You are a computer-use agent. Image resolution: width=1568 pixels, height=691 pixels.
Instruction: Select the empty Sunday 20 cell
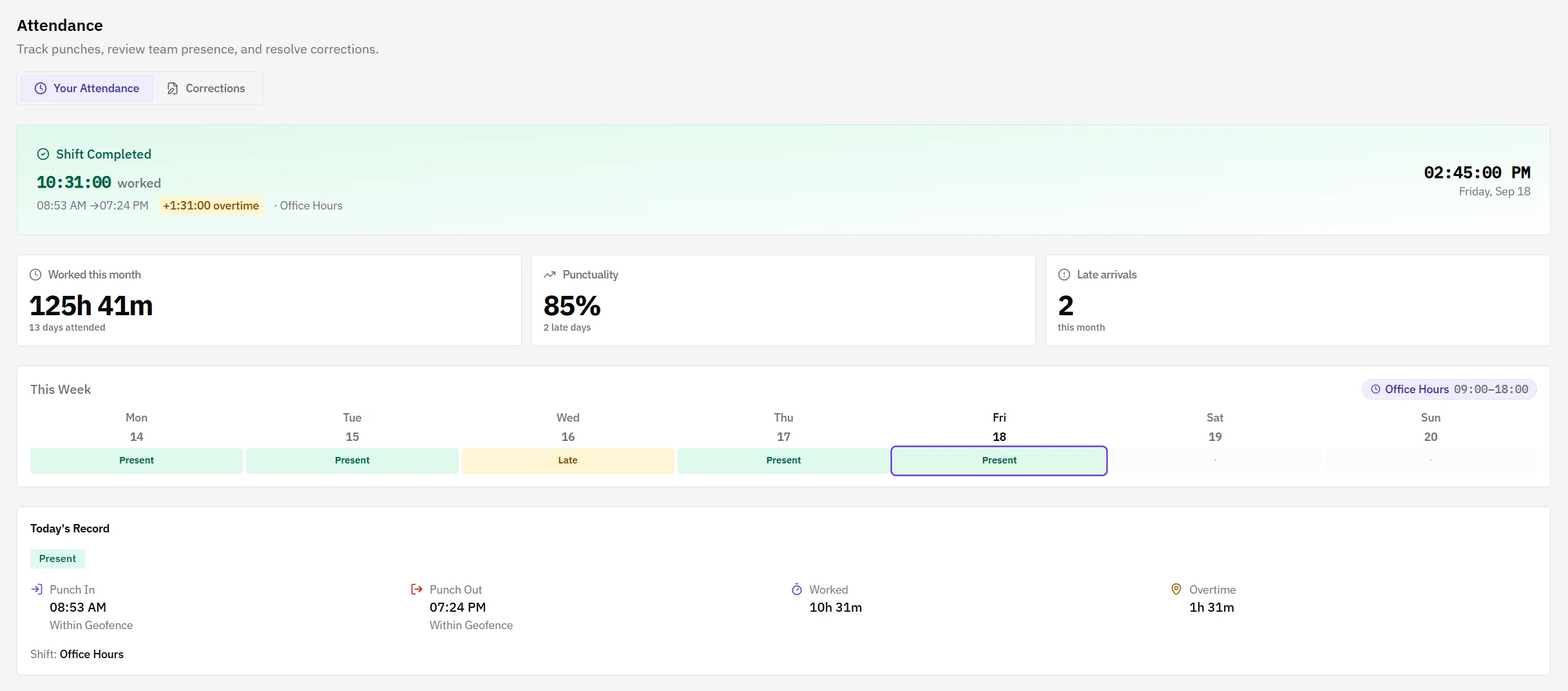point(1431,460)
